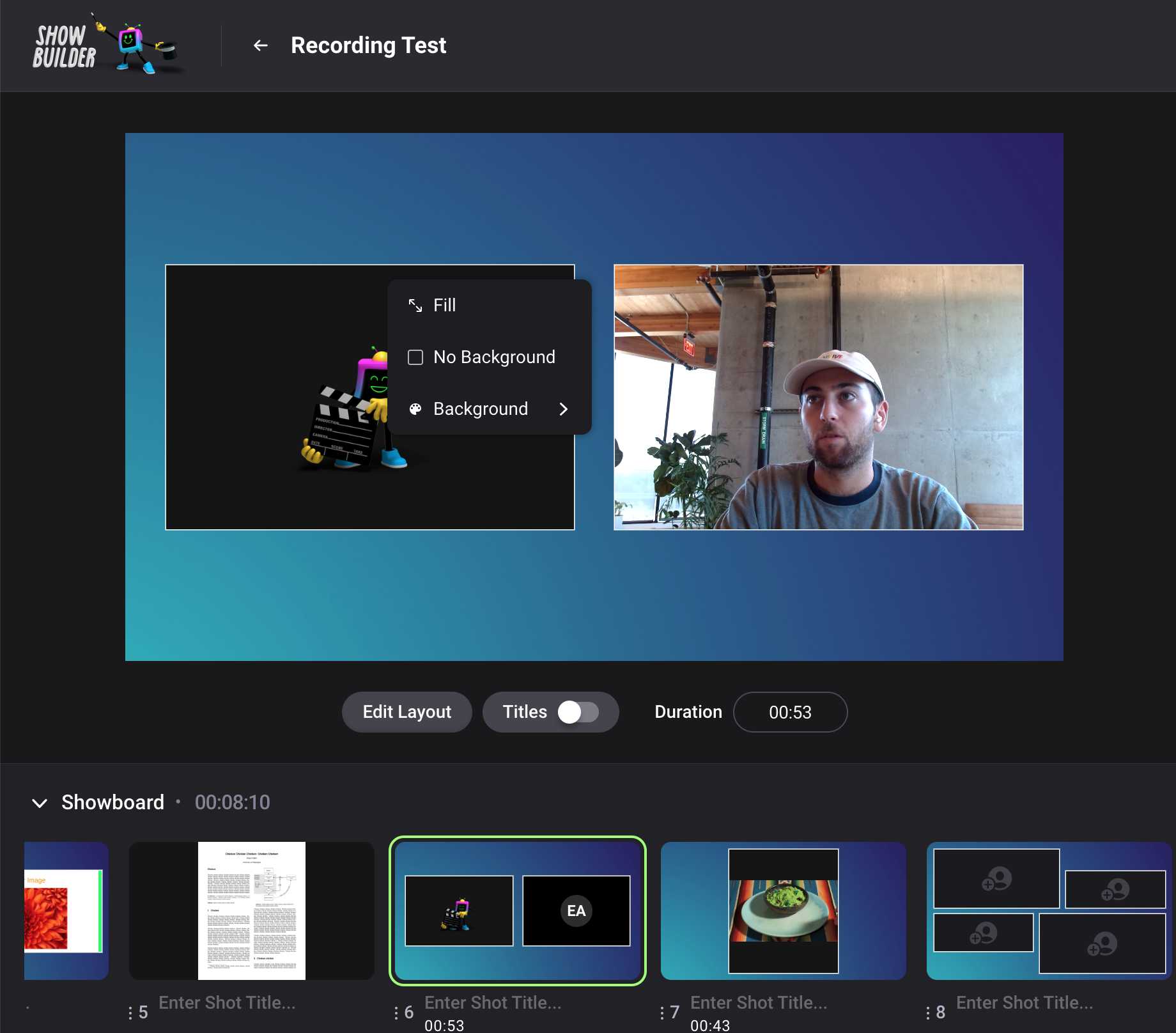The image size is (1176, 1033).
Task: Select the partial red flower shot thumbnail
Action: (x=66, y=911)
